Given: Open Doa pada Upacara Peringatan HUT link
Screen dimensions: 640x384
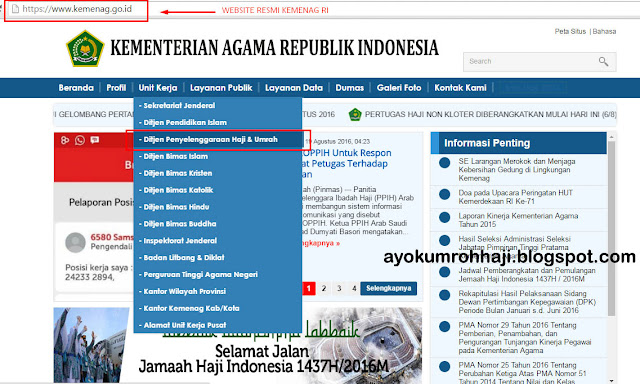Looking at the screenshot, I should pyautogui.click(x=516, y=197).
